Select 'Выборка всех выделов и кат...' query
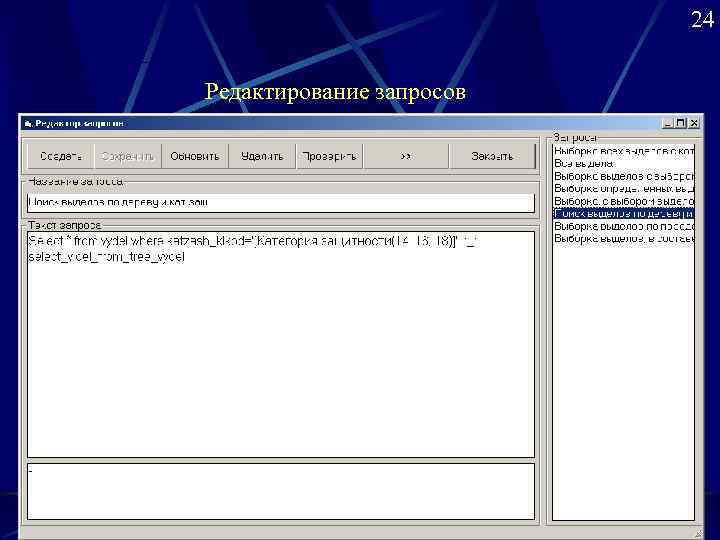 (623, 151)
